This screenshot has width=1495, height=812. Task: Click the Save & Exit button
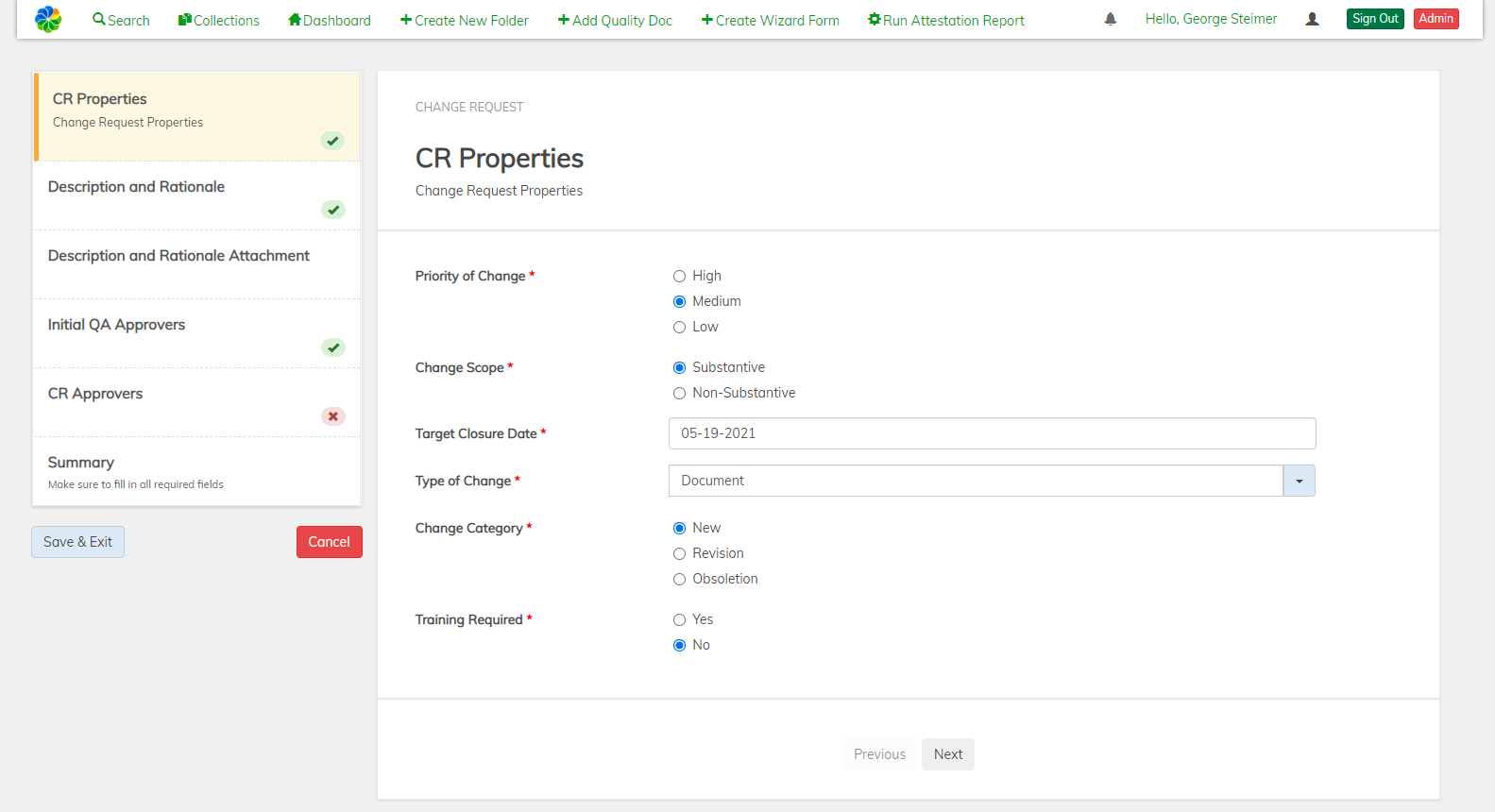click(x=77, y=542)
